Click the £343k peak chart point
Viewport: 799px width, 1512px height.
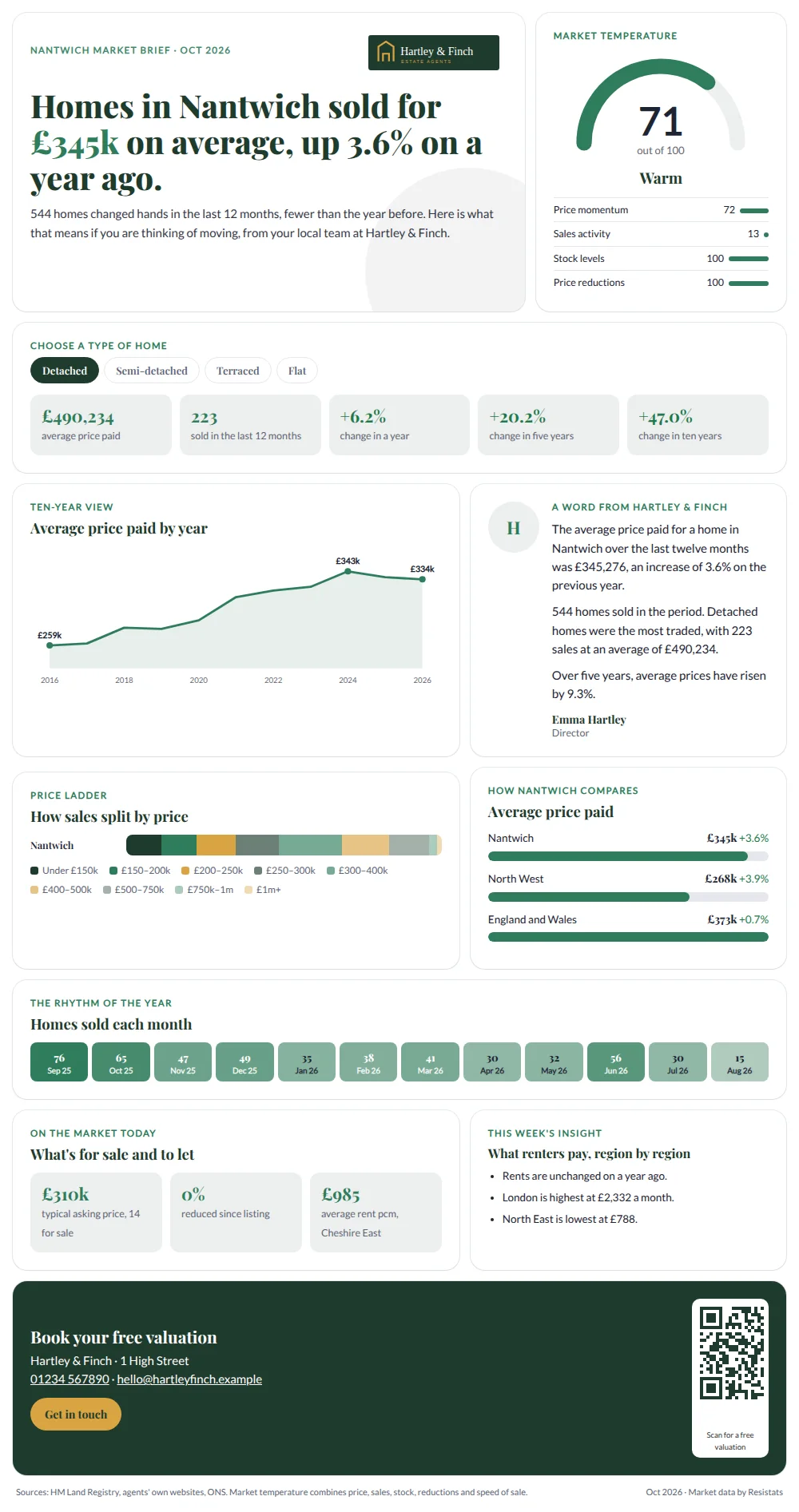(348, 571)
